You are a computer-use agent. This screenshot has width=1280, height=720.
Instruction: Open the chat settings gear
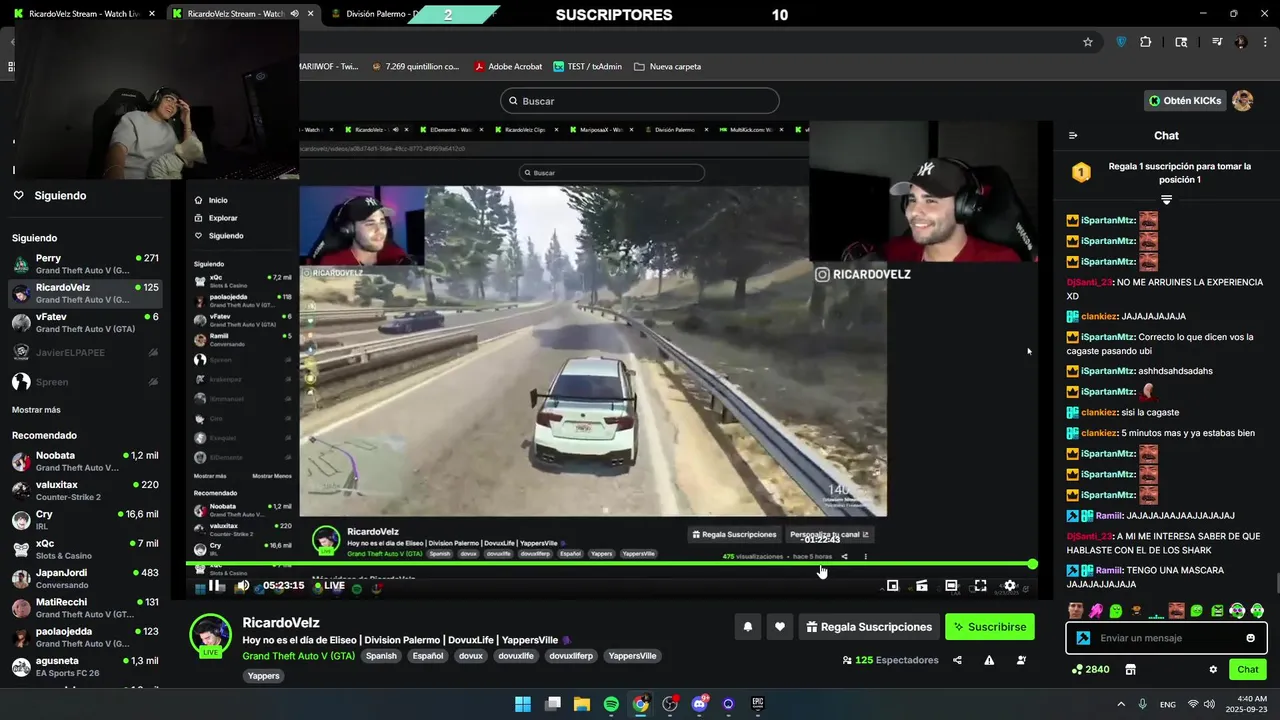1213,669
